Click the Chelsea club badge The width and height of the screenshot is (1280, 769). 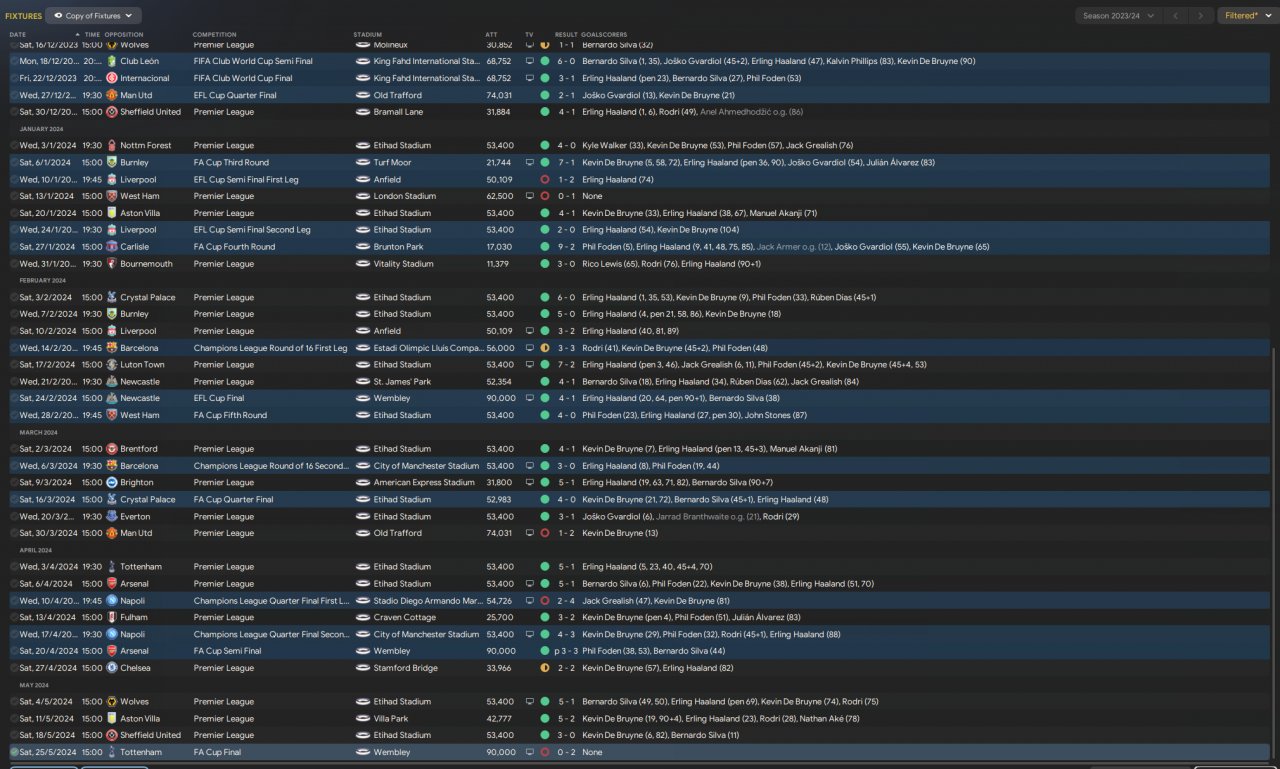[x=111, y=668]
